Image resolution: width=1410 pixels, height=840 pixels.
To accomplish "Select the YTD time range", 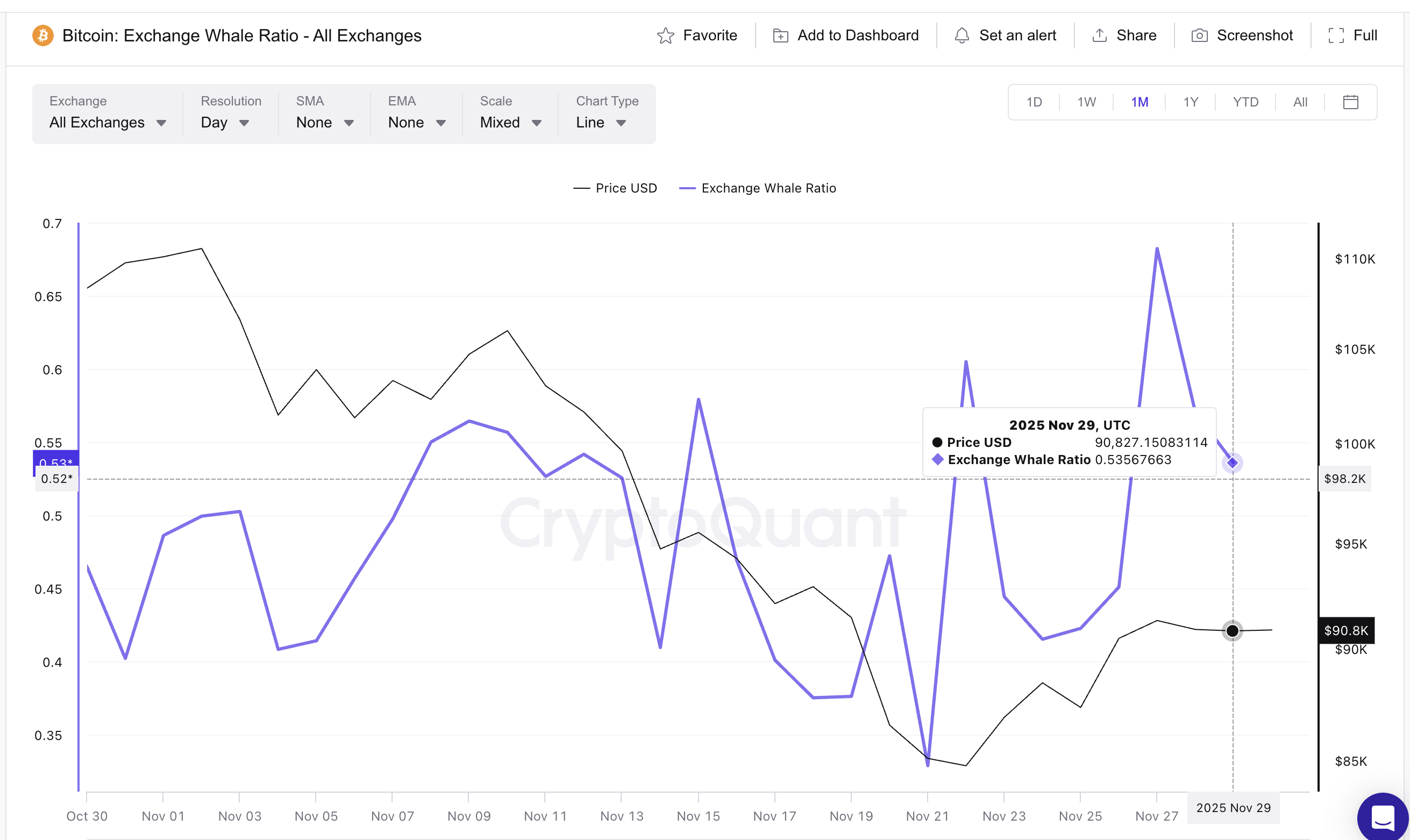I will click(x=1245, y=102).
